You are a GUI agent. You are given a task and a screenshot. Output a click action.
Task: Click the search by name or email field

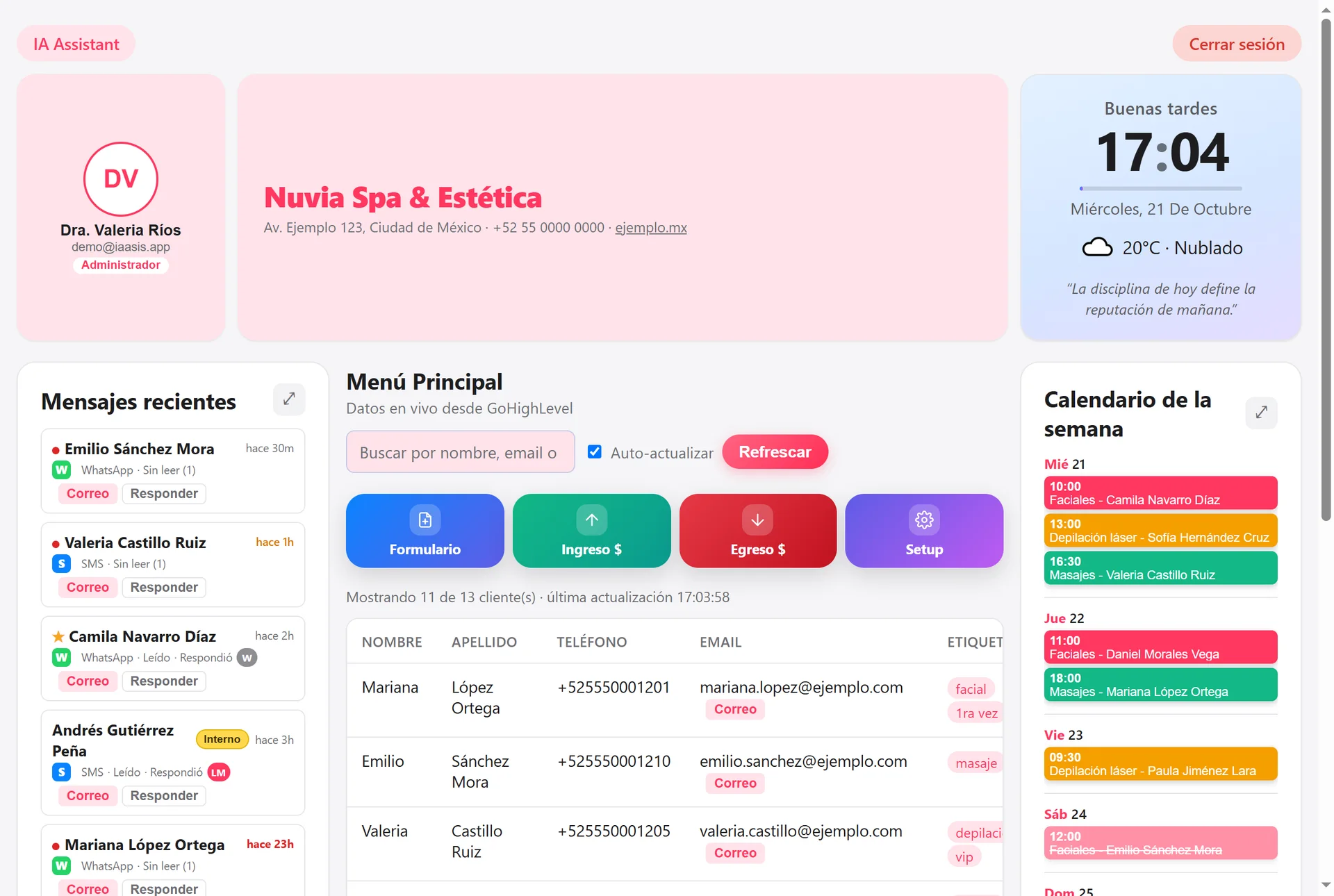pyautogui.click(x=461, y=452)
